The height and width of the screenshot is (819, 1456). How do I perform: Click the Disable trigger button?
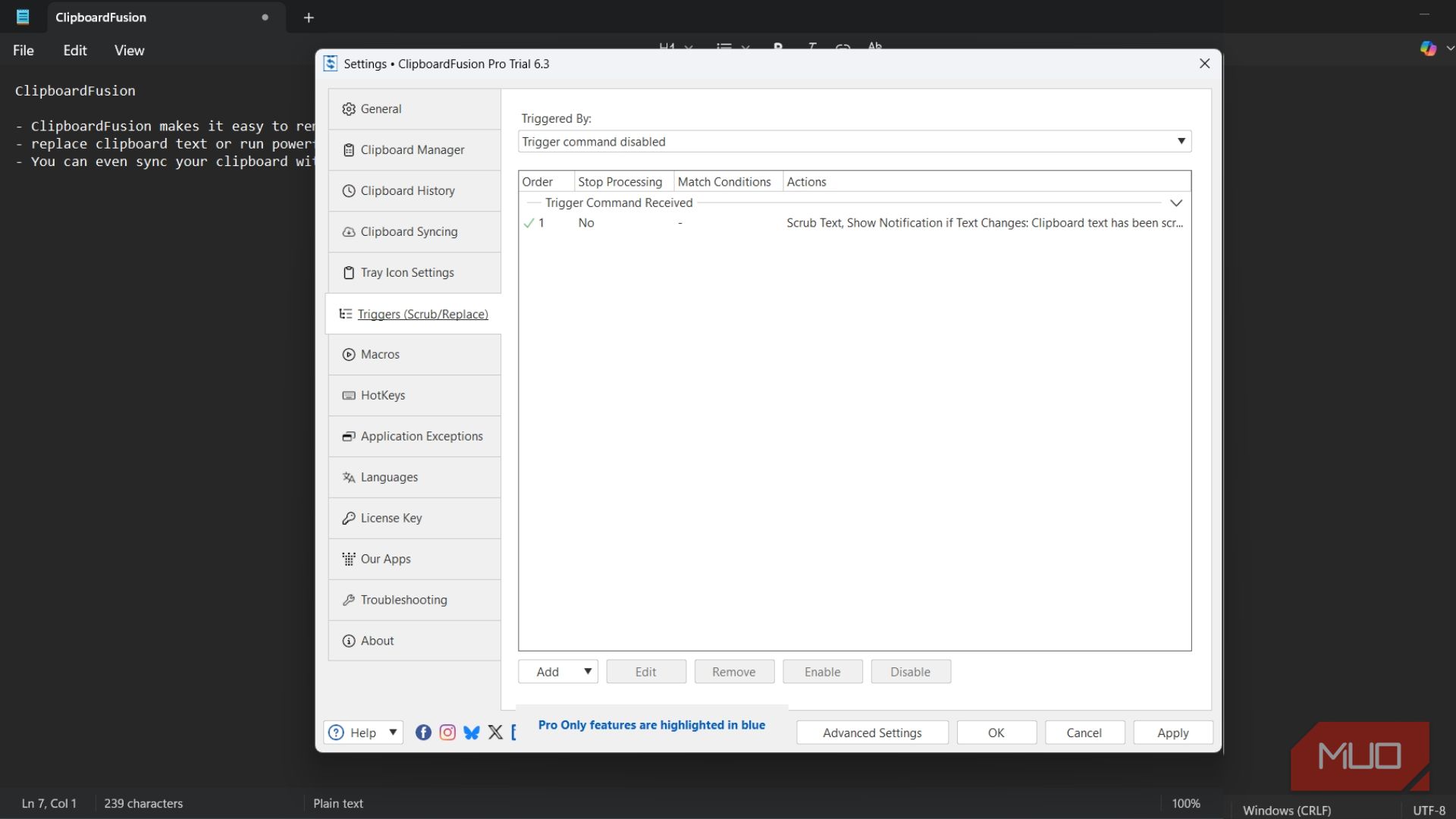coord(911,672)
